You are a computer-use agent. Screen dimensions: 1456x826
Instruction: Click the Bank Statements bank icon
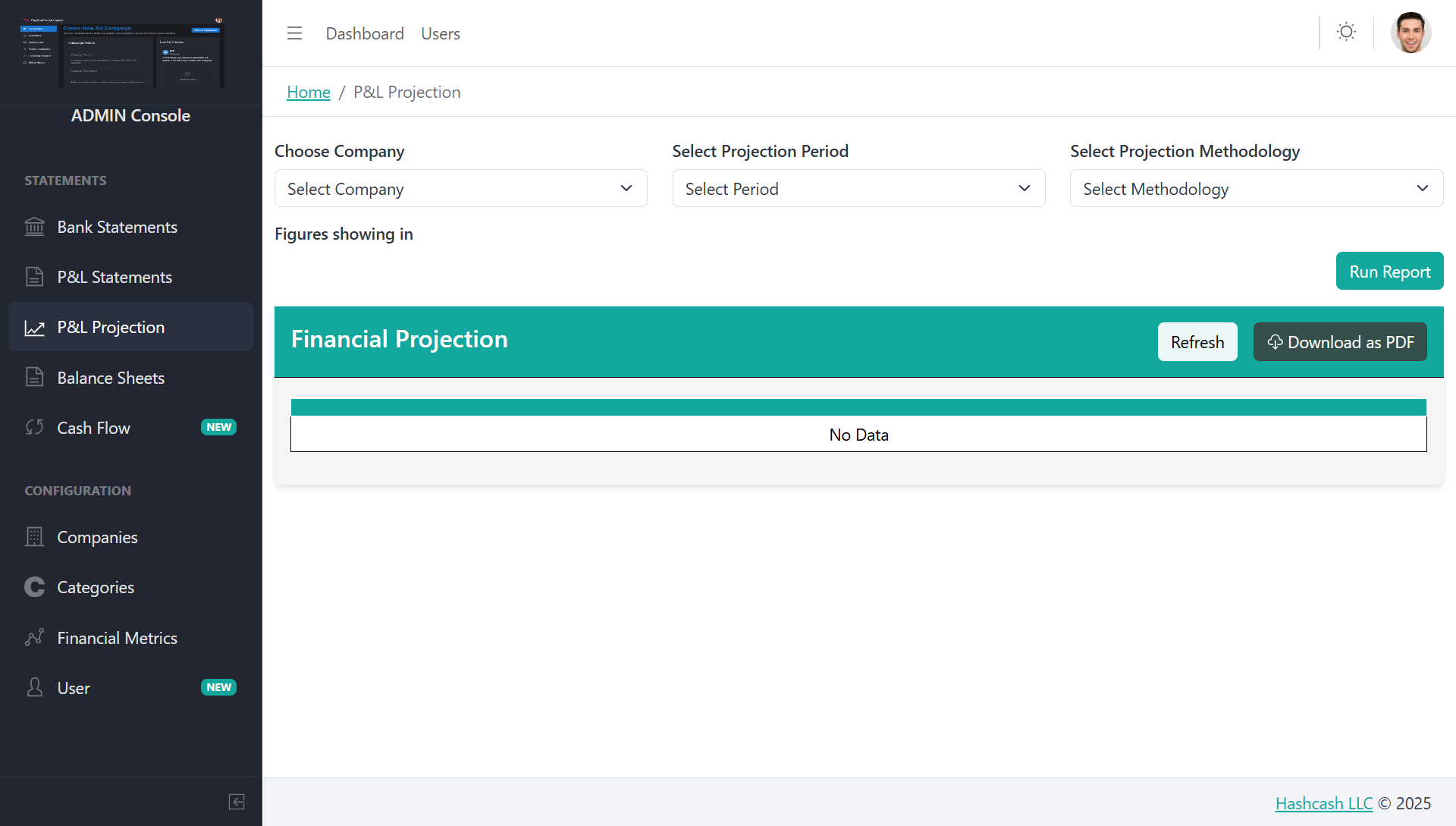(34, 227)
